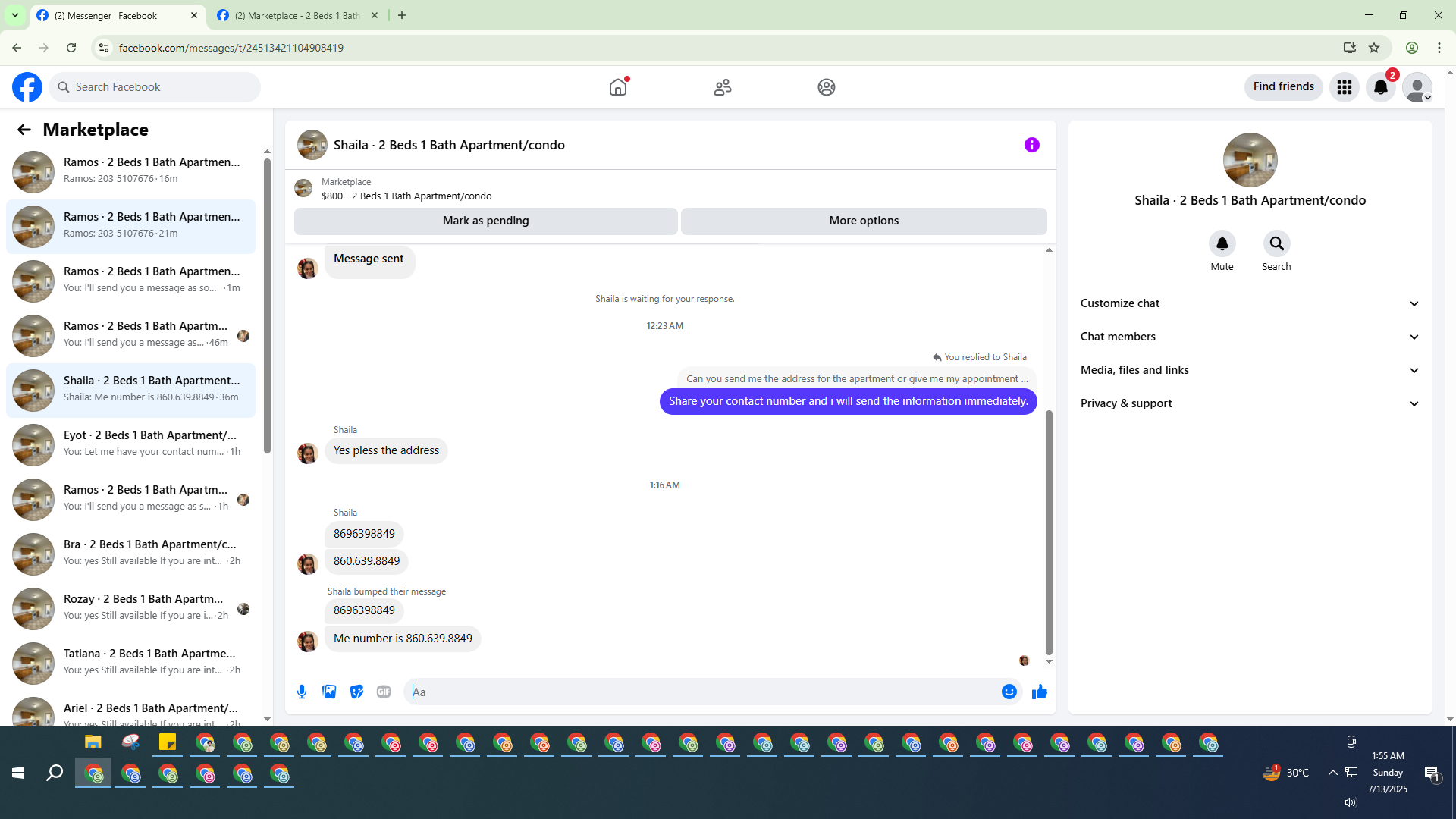The width and height of the screenshot is (1456, 819).
Task: Mute this conversation with bell toggle
Action: pos(1222,243)
